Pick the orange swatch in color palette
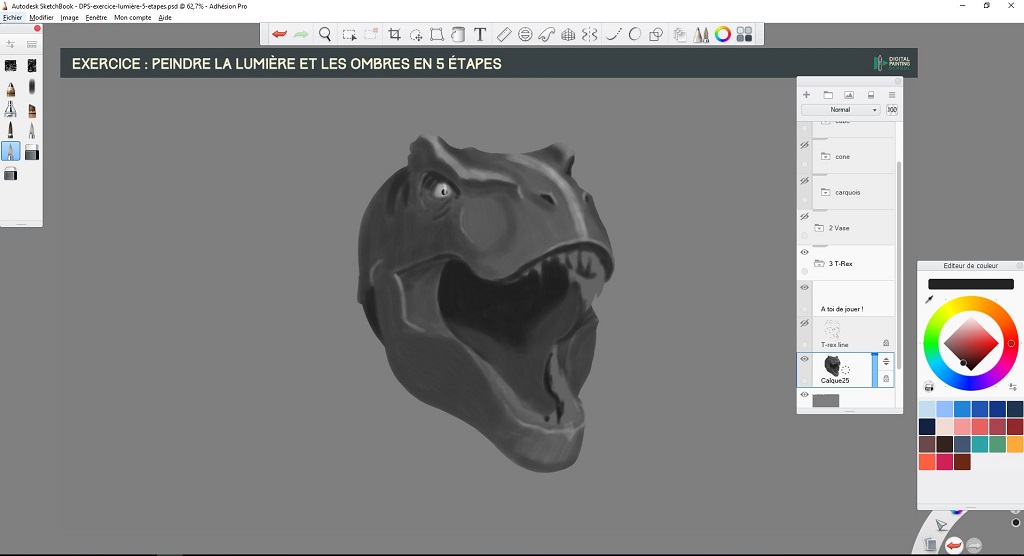Viewport: 1024px width, 556px height. pyautogui.click(x=1015, y=444)
